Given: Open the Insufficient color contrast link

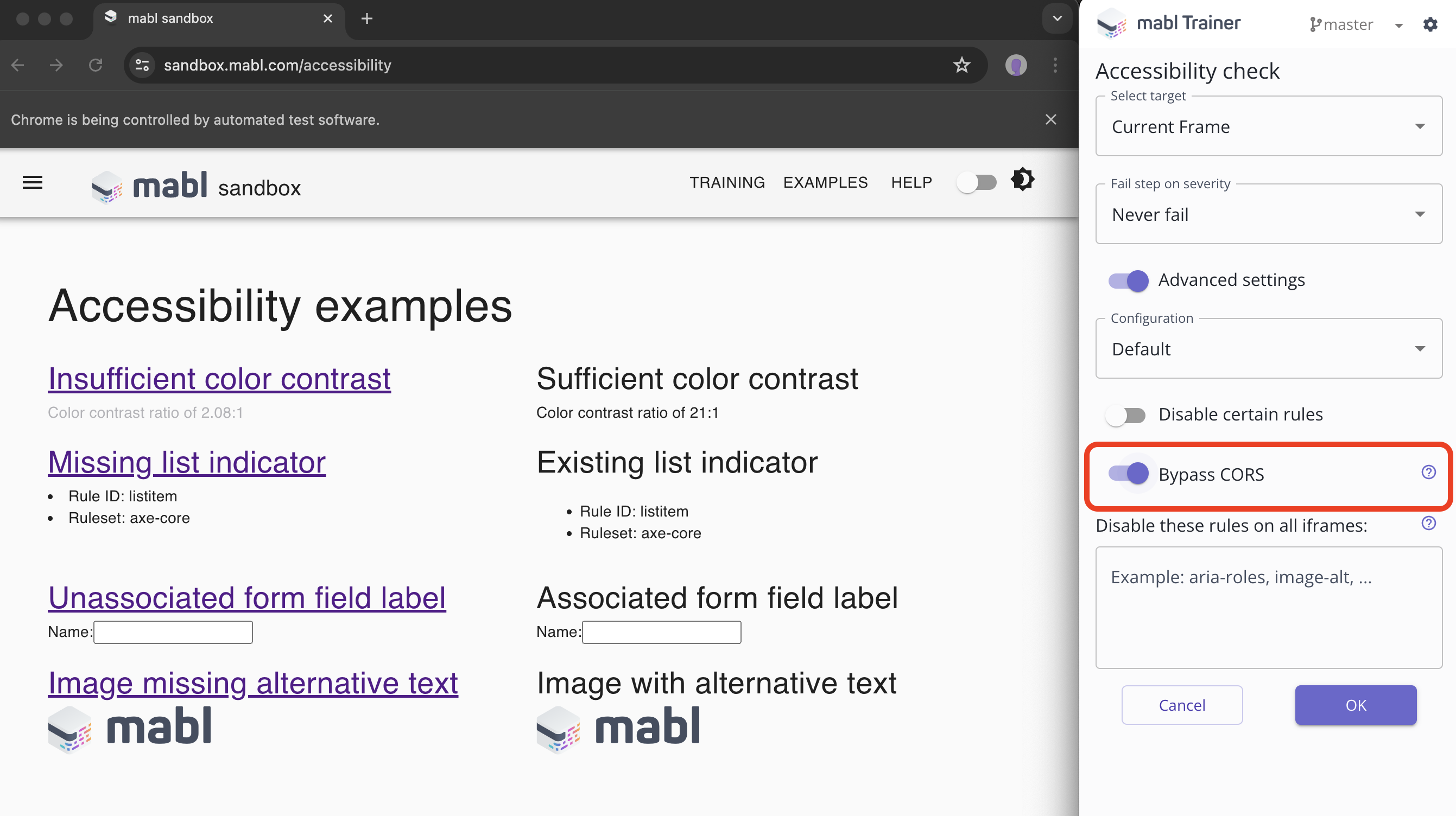Looking at the screenshot, I should (x=219, y=378).
